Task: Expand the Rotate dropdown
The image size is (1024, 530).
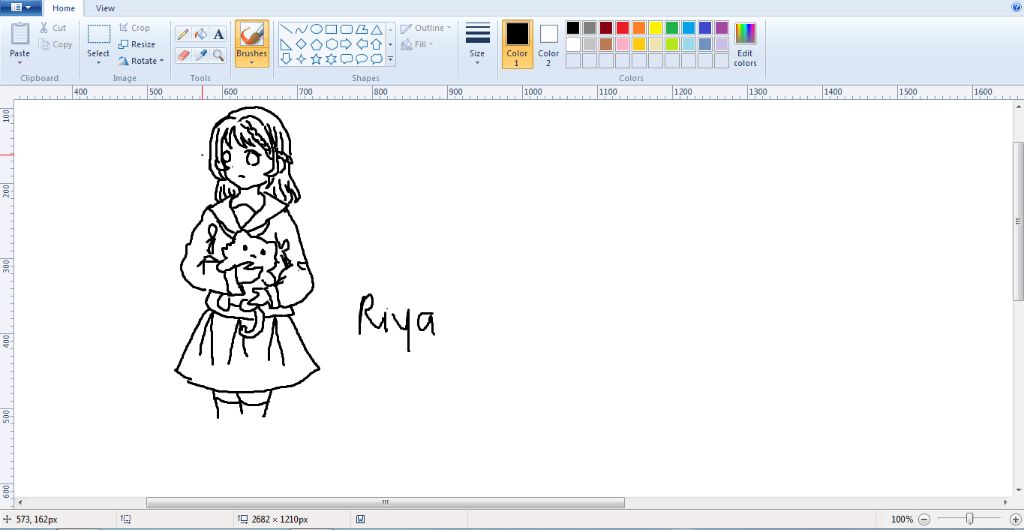Action: 162,61
